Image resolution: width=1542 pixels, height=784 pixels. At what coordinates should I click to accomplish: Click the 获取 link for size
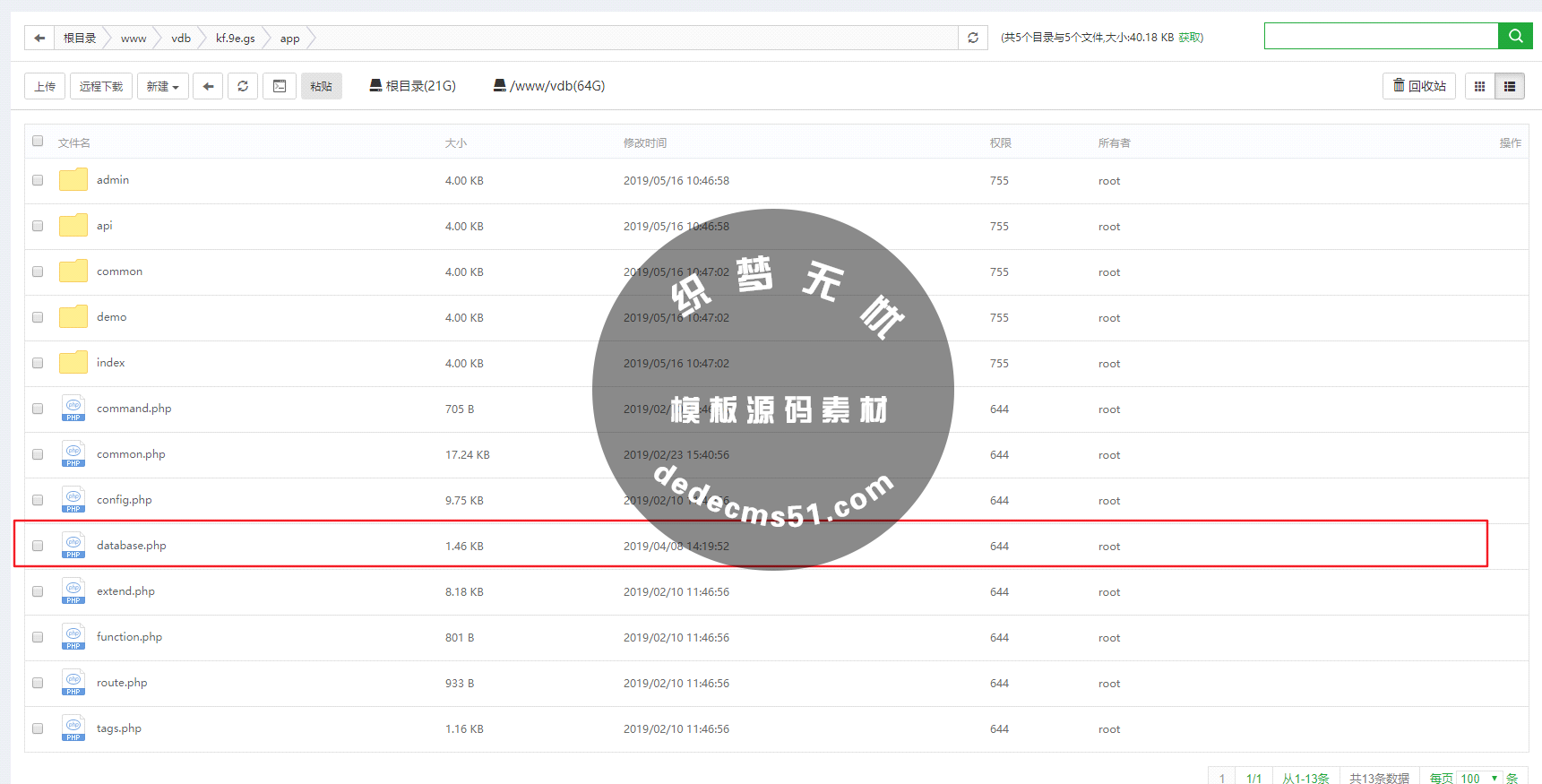click(x=1189, y=38)
